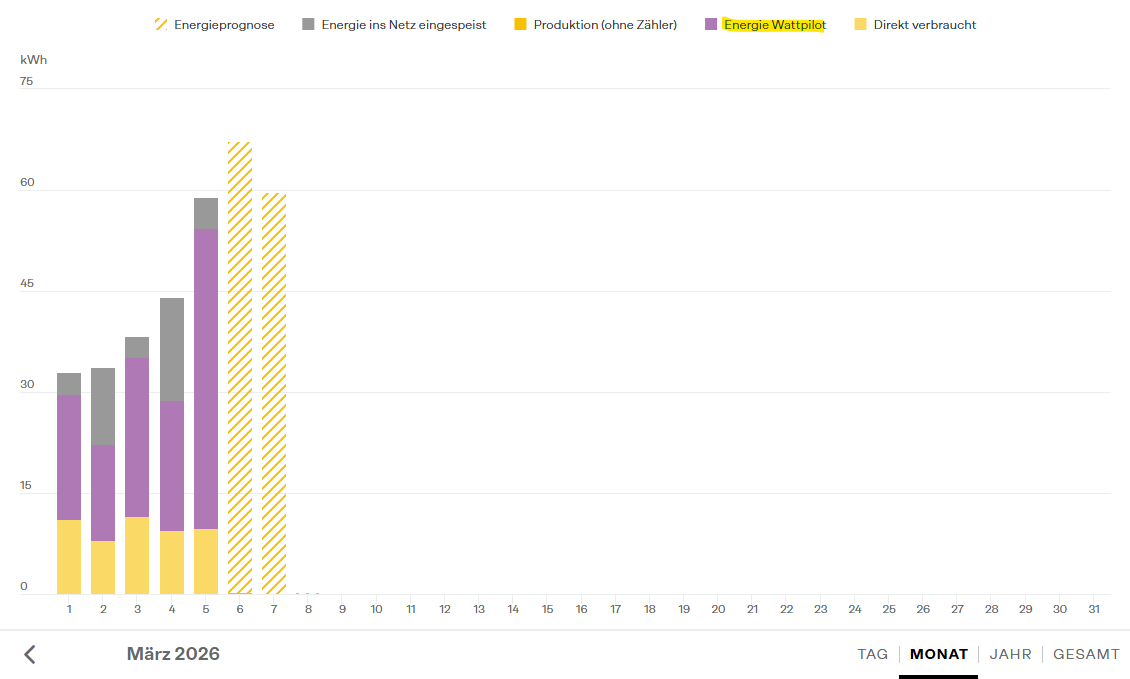
Task: Click the gray grid feed-in bar for day 4
Action: click(172, 349)
